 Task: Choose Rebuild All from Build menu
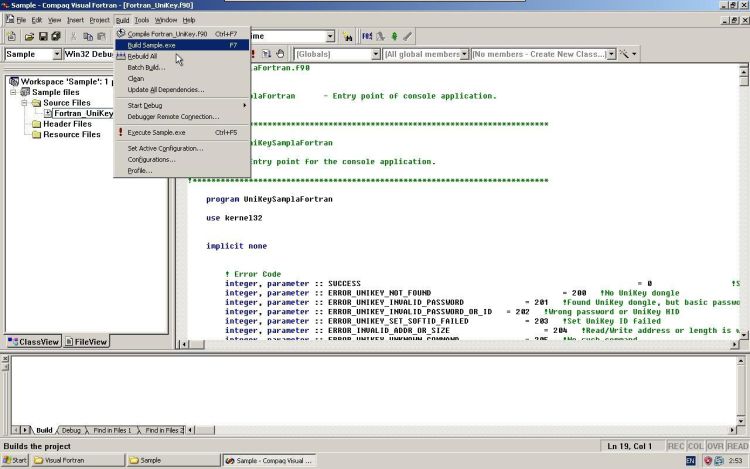coord(182,56)
